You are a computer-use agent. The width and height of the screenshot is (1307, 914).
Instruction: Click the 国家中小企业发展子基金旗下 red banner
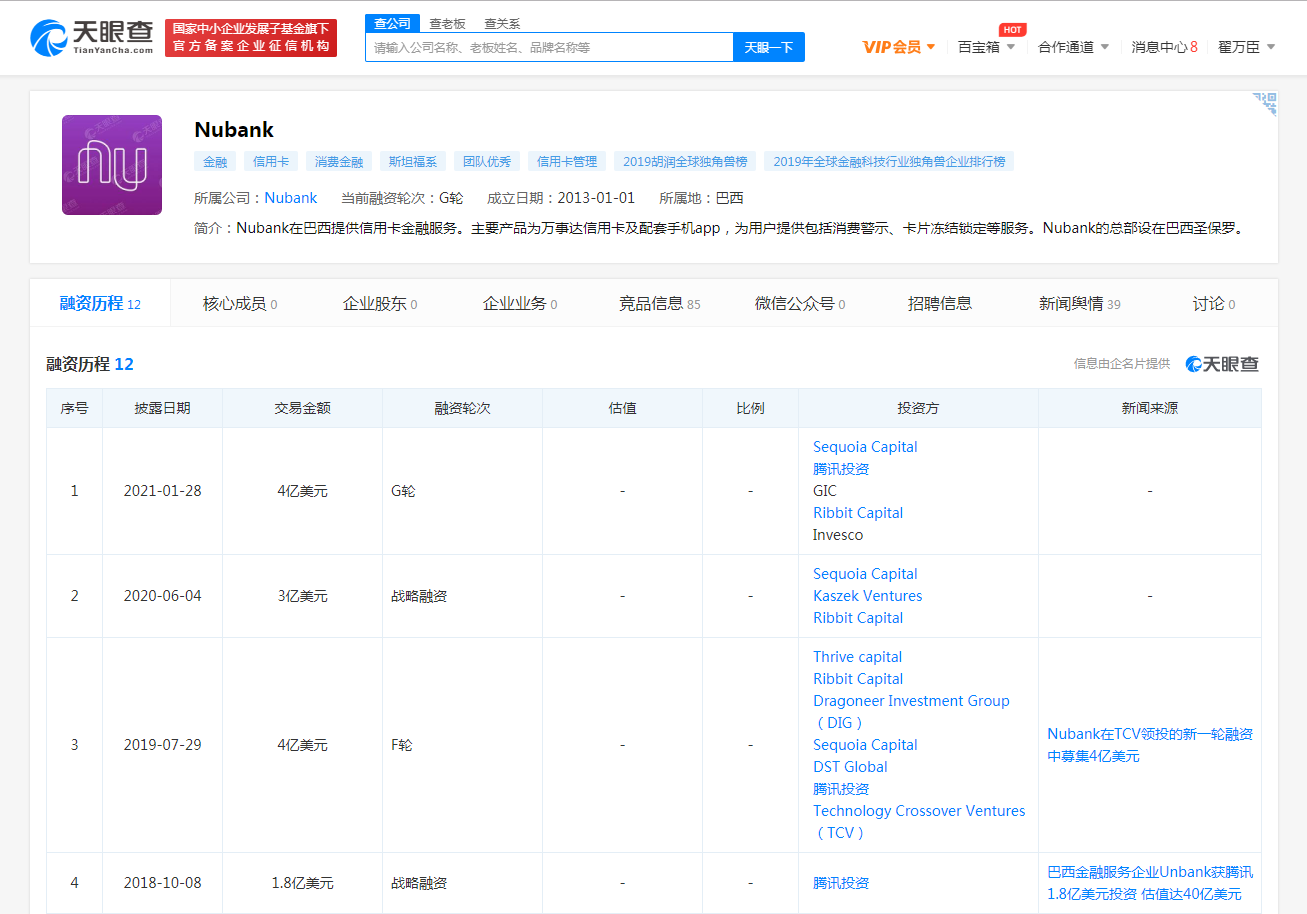(x=251, y=38)
